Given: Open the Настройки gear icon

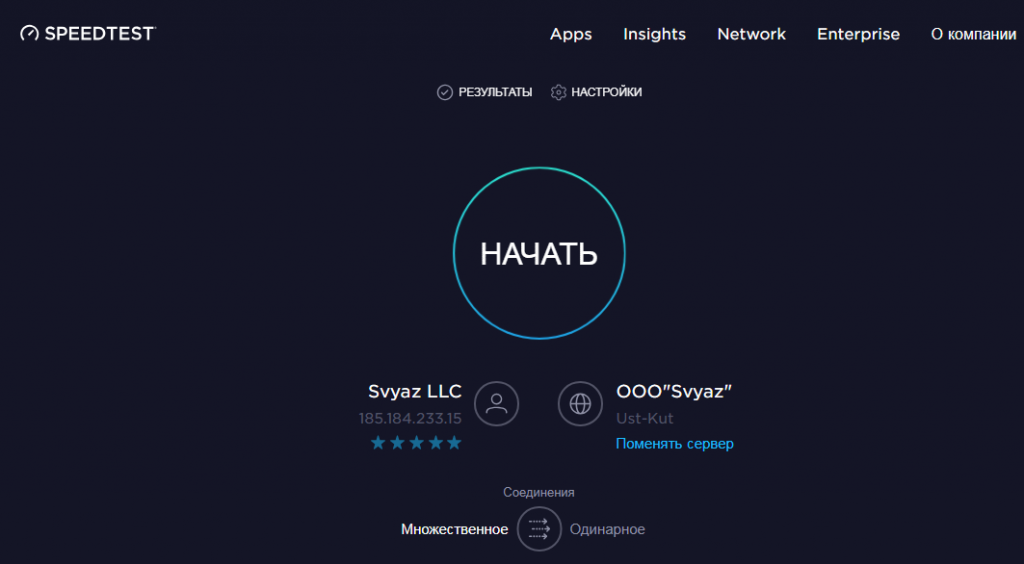Looking at the screenshot, I should (558, 92).
